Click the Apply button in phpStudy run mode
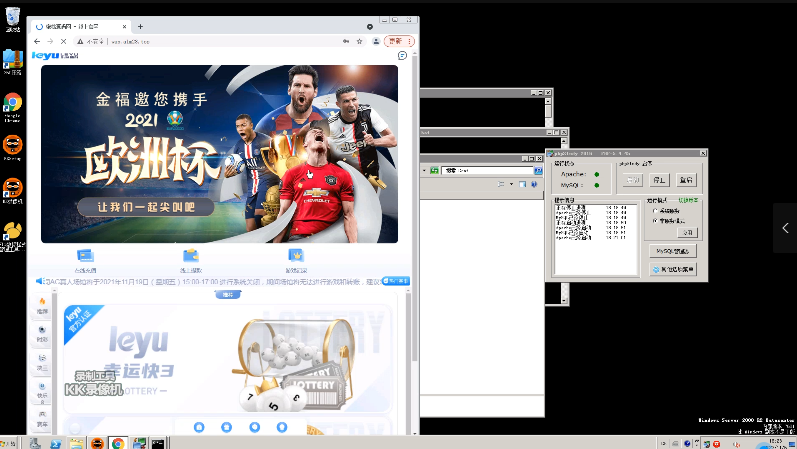The width and height of the screenshot is (797, 449). [687, 232]
